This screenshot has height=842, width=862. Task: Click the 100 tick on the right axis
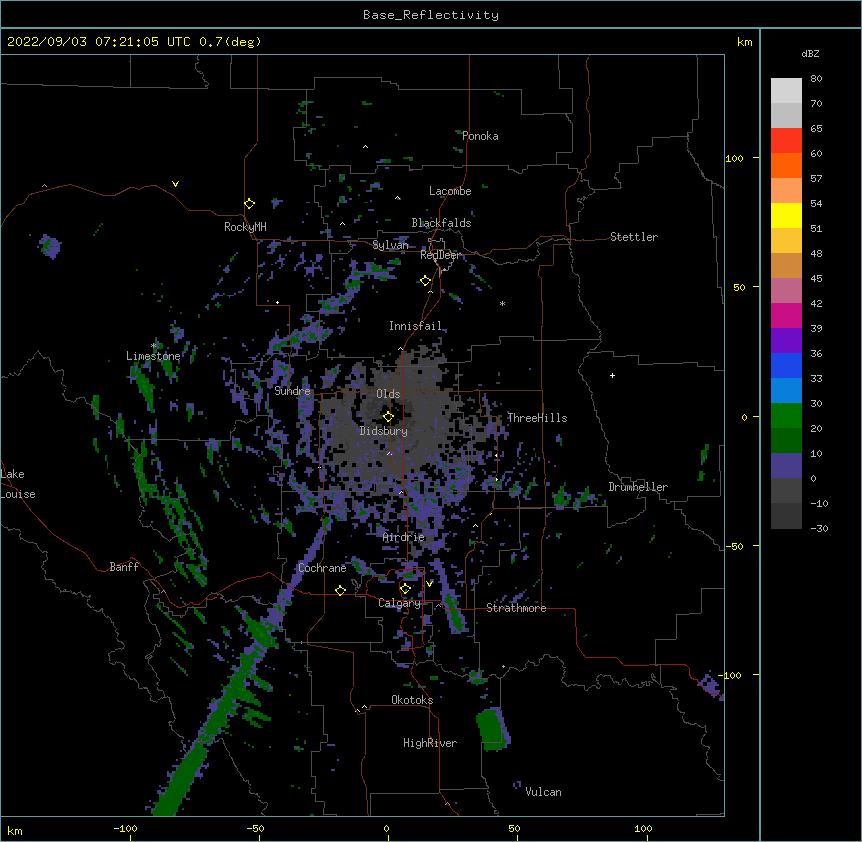click(x=734, y=158)
